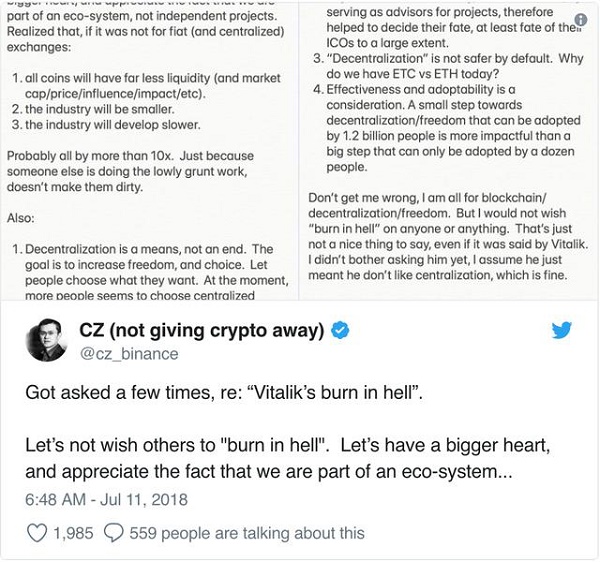Open the left attached screenshot image

150,150
